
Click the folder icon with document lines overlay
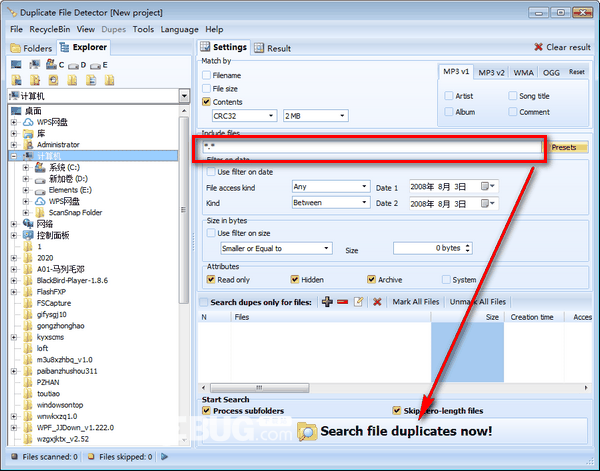91,80
